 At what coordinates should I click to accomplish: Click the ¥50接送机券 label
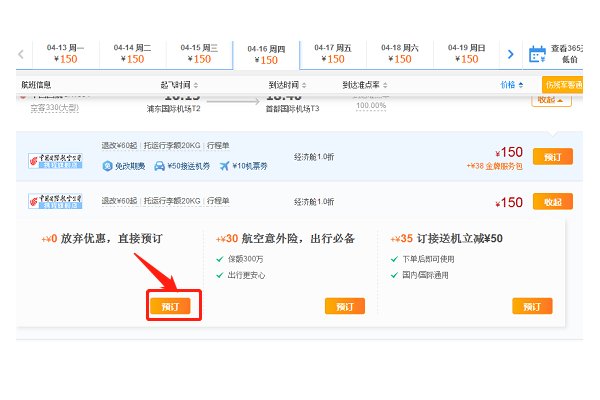[189, 166]
